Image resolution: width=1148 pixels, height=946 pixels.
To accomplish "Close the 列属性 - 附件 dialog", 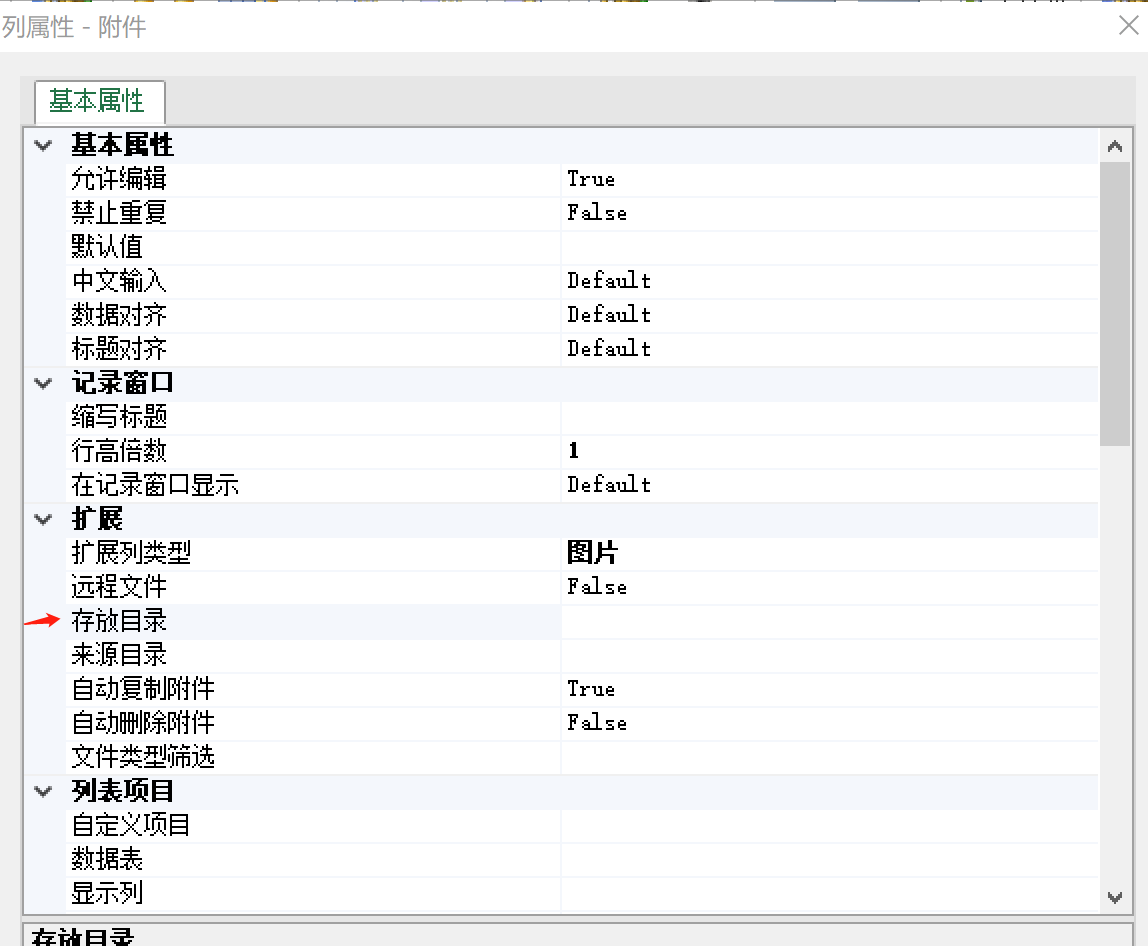I will [1128, 25].
